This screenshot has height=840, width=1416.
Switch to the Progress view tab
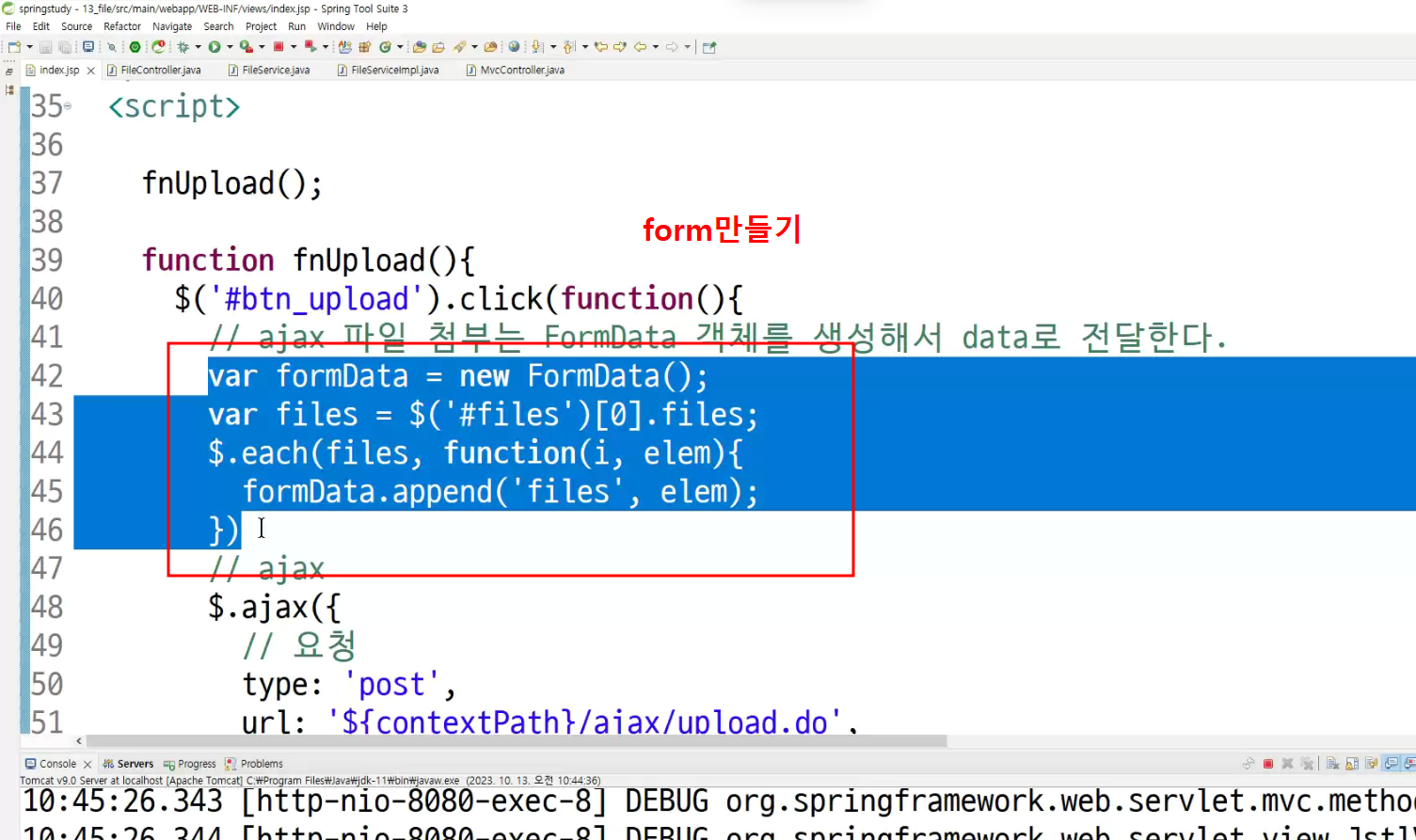point(189,764)
